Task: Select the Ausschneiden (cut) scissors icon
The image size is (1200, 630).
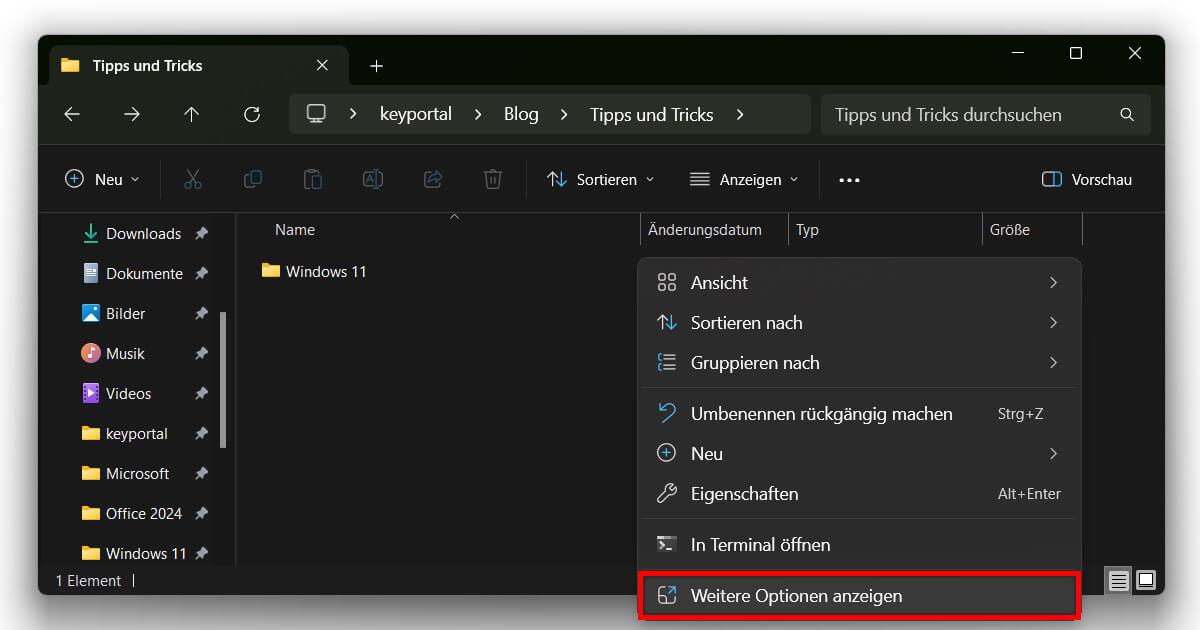Action: coord(192,179)
